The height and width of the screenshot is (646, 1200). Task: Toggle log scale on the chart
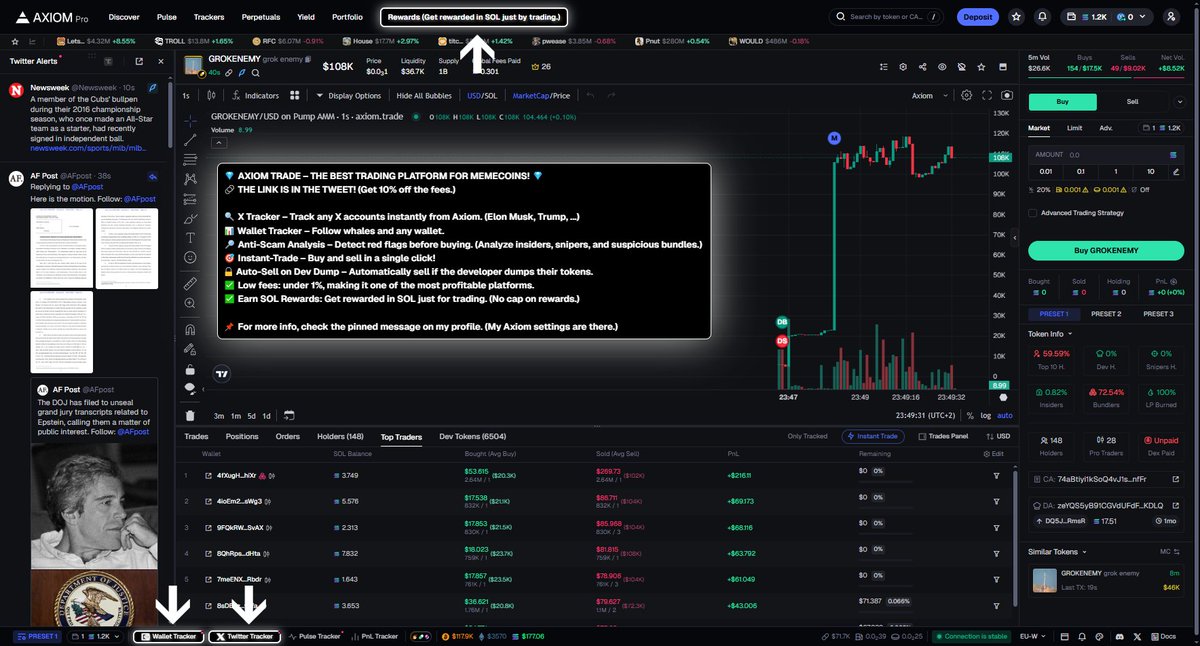tap(987, 415)
